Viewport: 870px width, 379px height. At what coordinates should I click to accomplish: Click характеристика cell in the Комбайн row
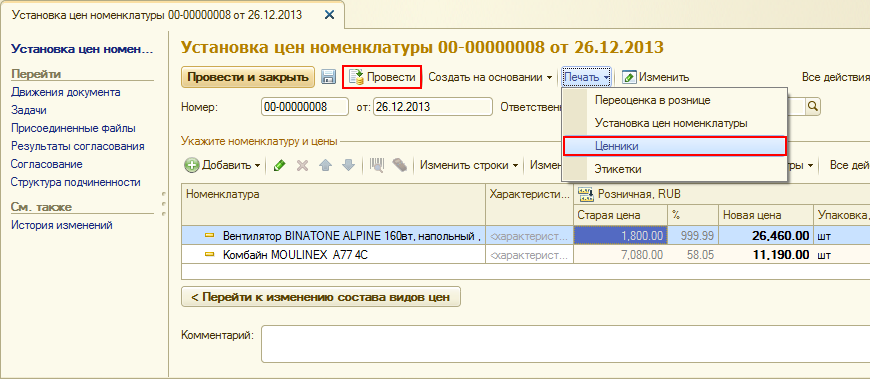[x=529, y=255]
